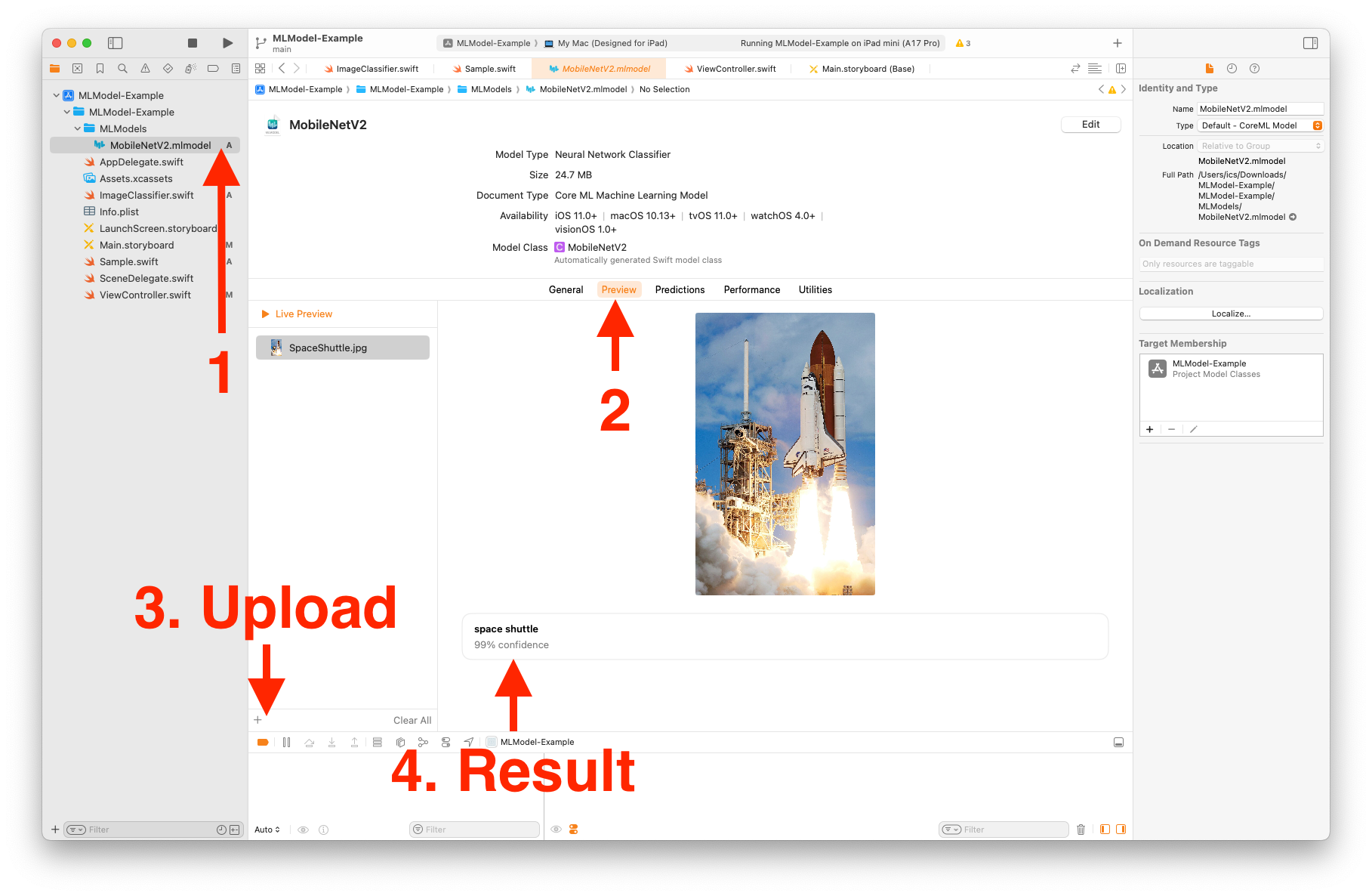Open the ViewController.swift editor tab
This screenshot has height=896, width=1372.
[x=735, y=69]
